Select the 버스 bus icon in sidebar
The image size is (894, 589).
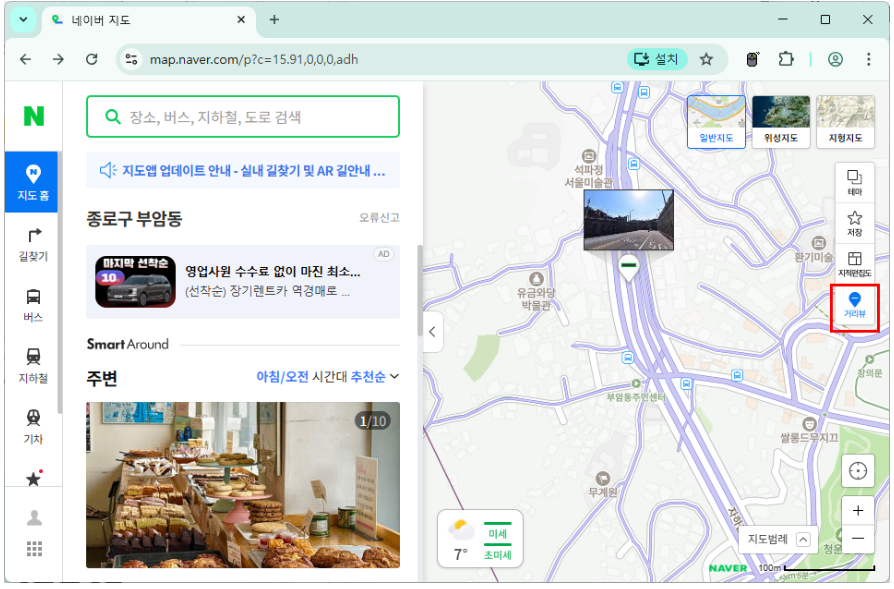tap(33, 304)
